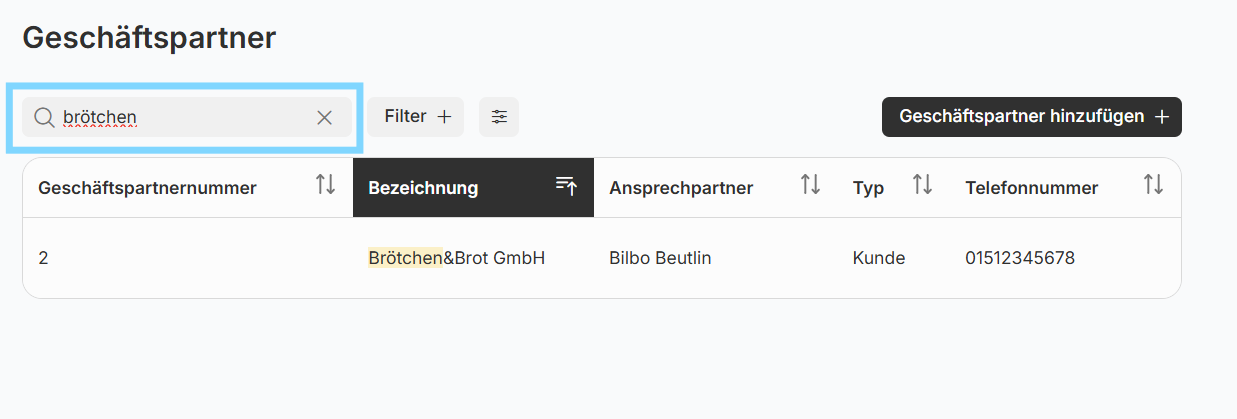Select the Ansprechpartner column header text
This screenshot has width=1237, height=419.
[681, 188]
